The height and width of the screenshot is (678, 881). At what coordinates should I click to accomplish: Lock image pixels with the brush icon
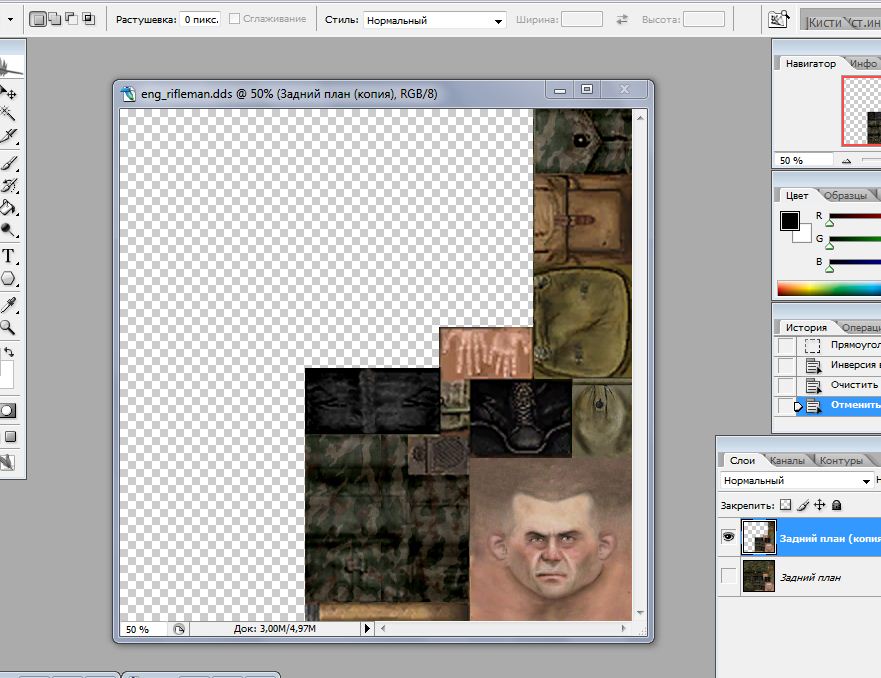point(803,505)
